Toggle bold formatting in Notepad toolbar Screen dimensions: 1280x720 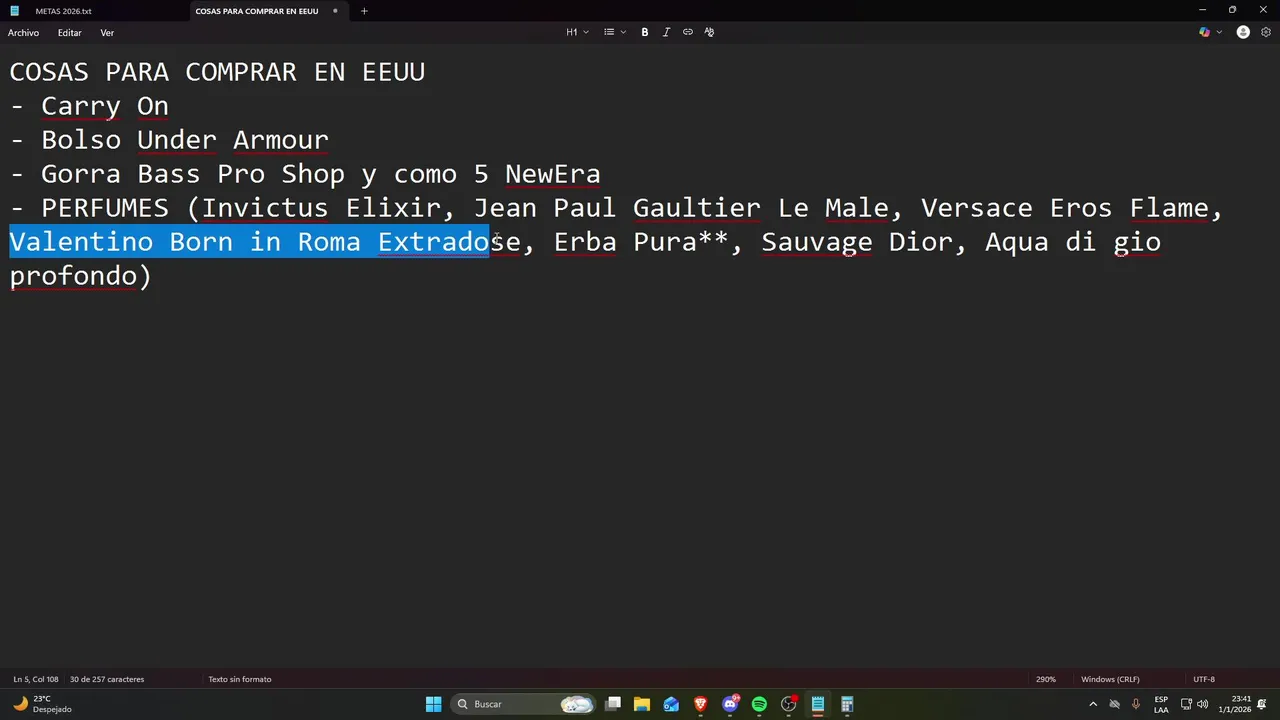tap(645, 32)
